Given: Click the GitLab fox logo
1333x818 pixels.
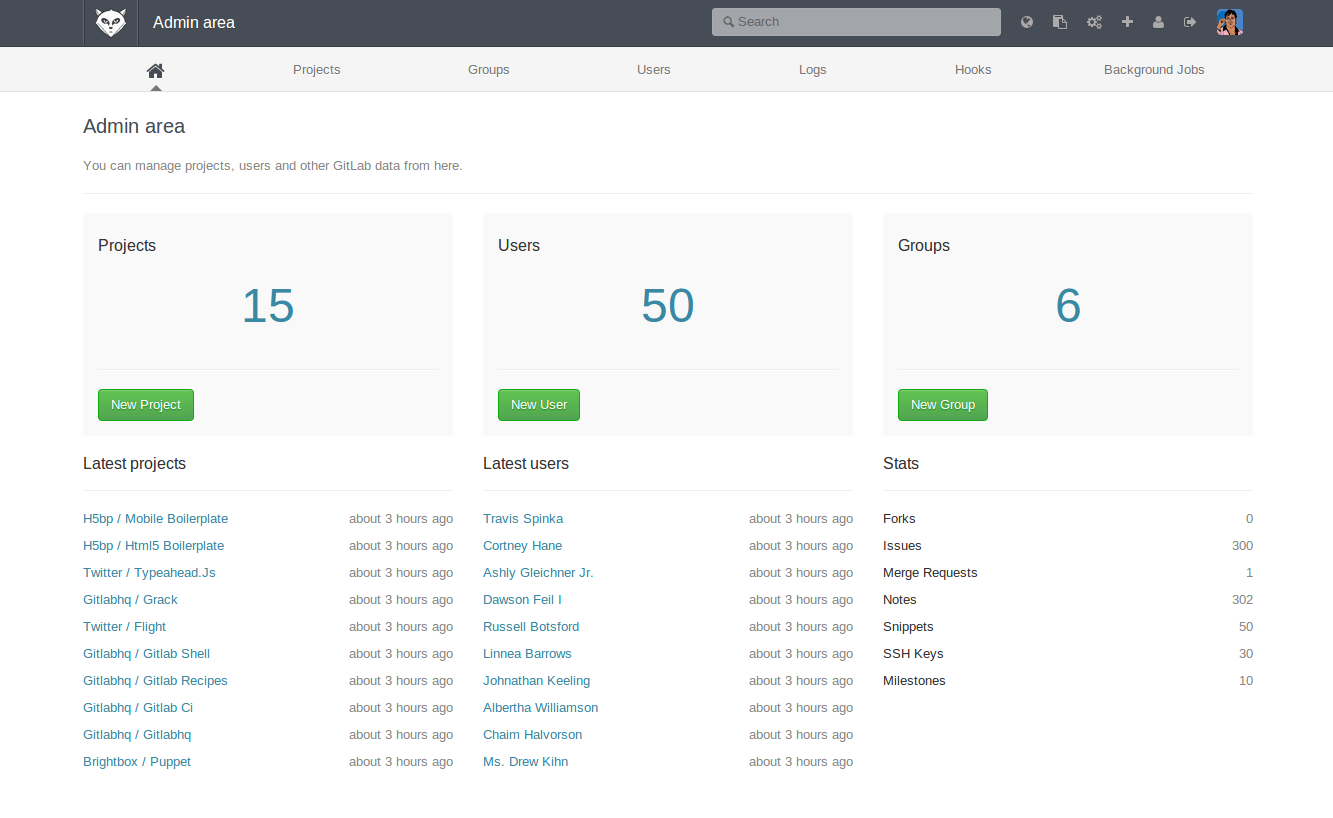Looking at the screenshot, I should 110,22.
